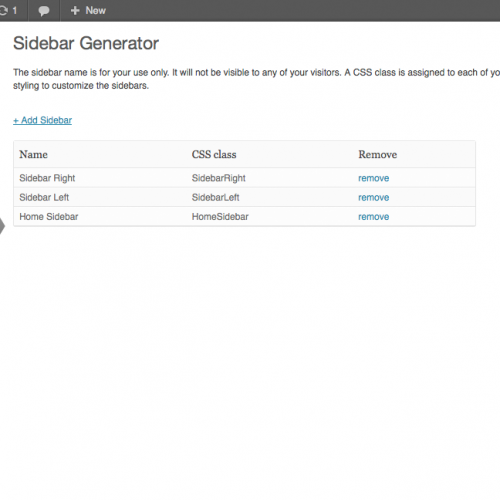Click the SidebarRight CSS class text
Screen dimensions: 500x500
219,178
